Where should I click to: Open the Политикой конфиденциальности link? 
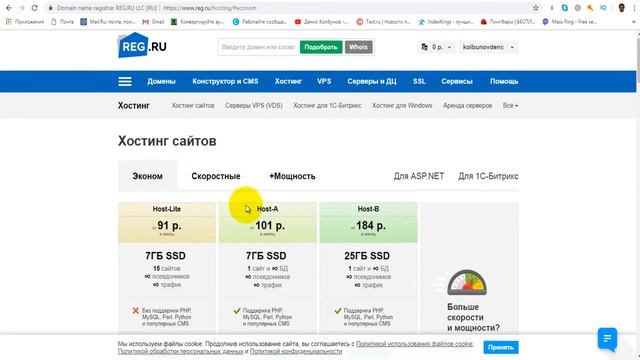tap(296, 351)
